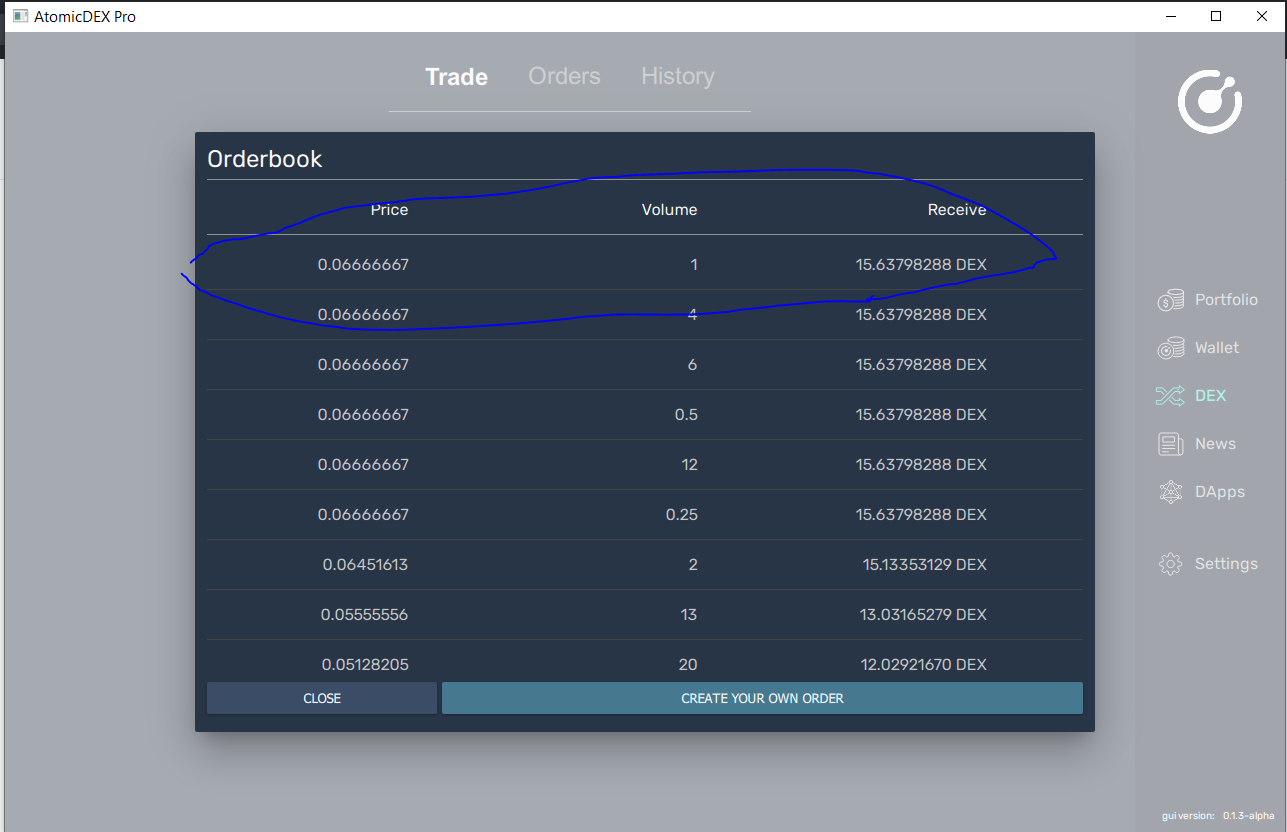Click volume 13 cell
Image resolution: width=1287 pixels, height=832 pixels.
[688, 615]
